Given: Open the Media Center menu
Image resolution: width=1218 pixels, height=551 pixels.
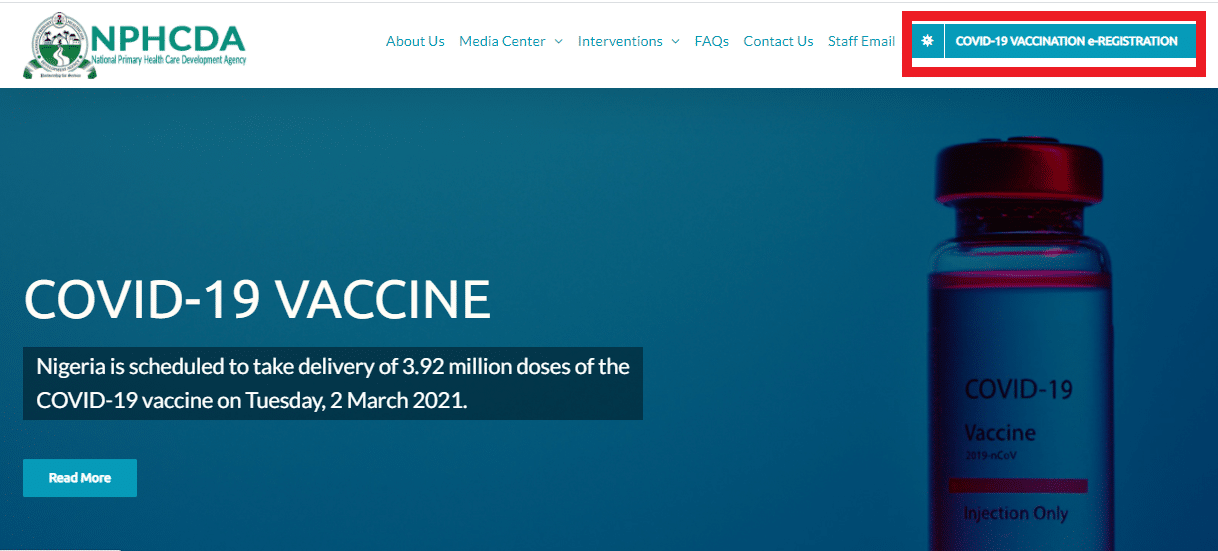Looking at the screenshot, I should click(502, 41).
